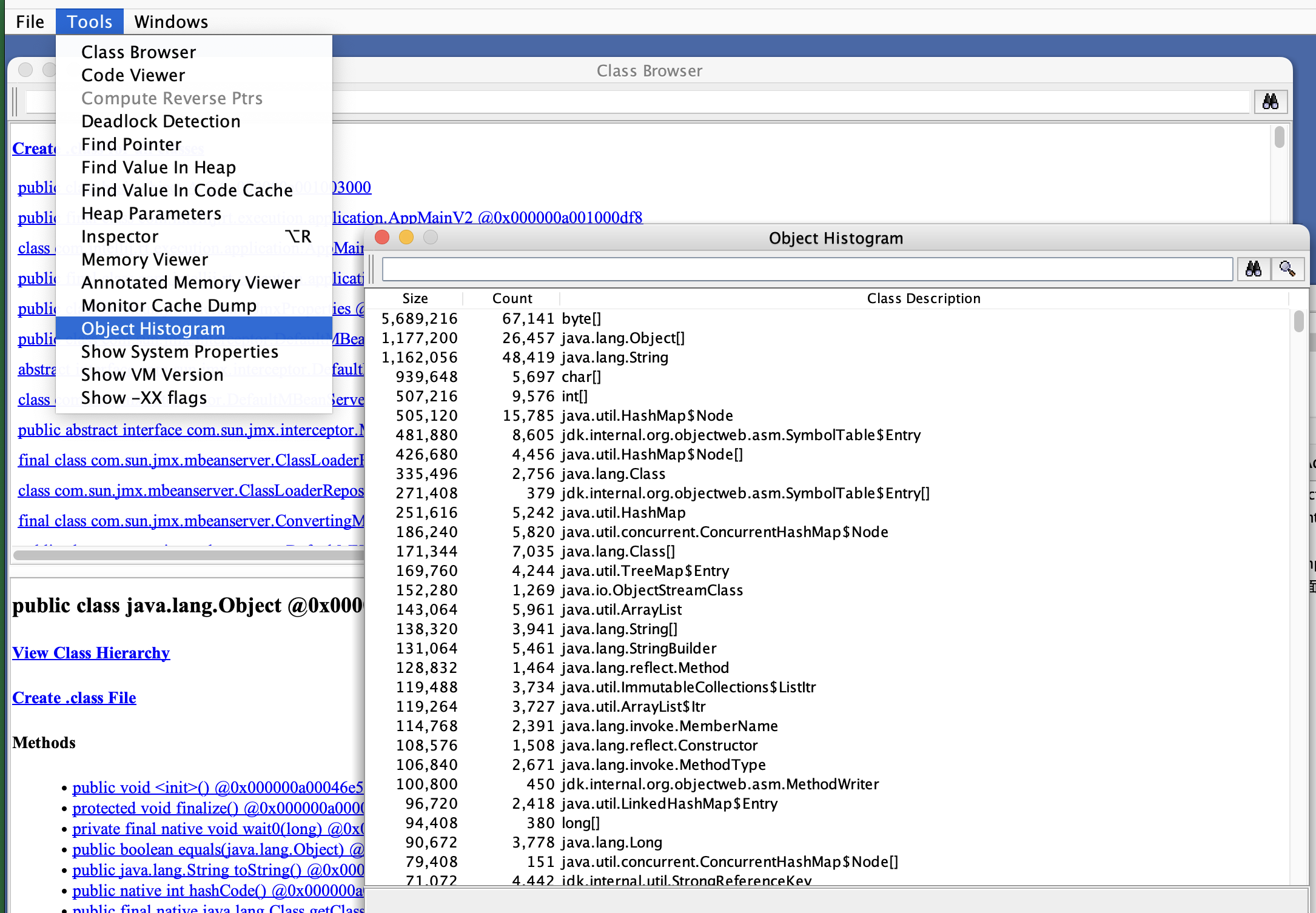Sort histogram by Size column header
The height and width of the screenshot is (913, 1316).
tap(415, 298)
